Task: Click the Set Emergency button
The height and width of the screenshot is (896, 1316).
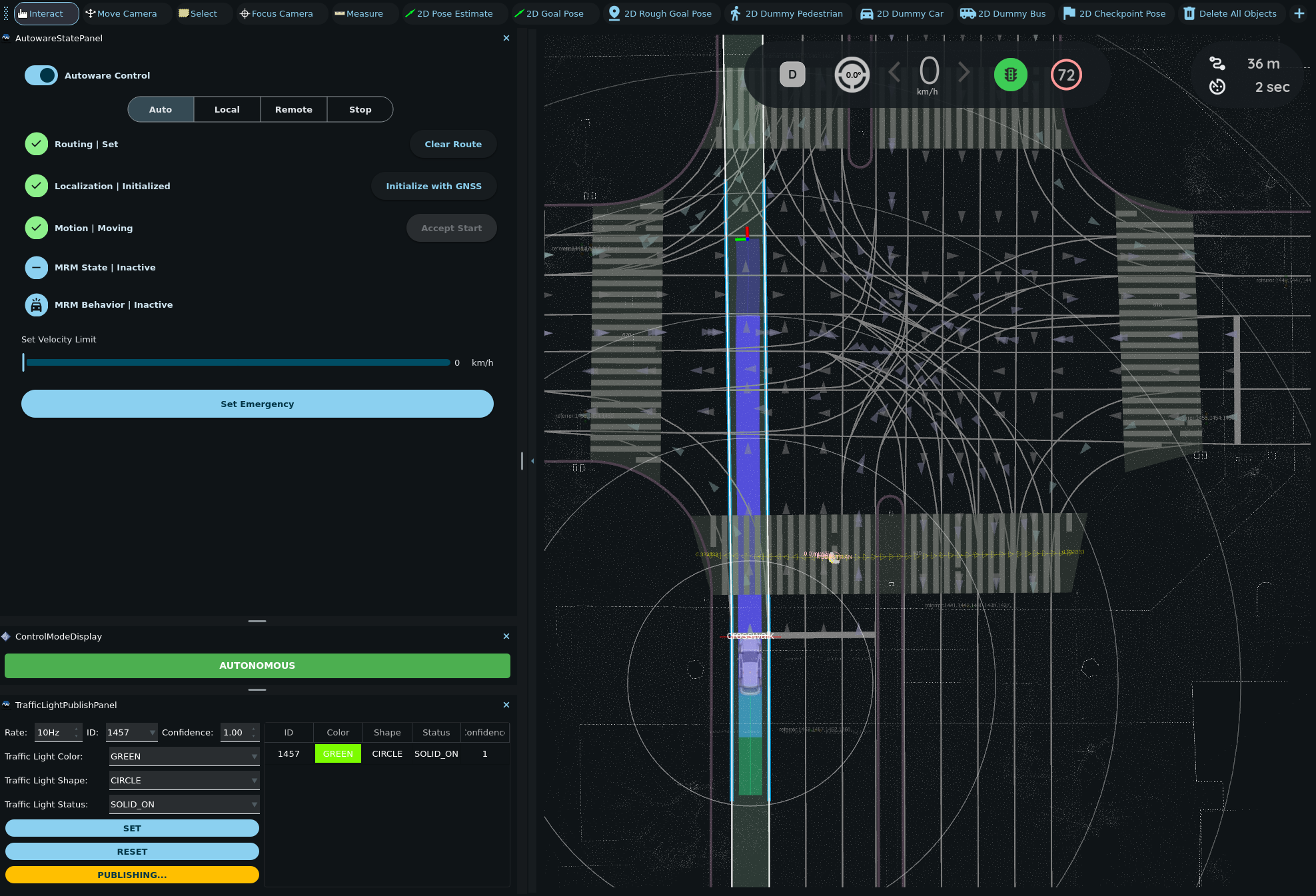Action: pos(257,404)
